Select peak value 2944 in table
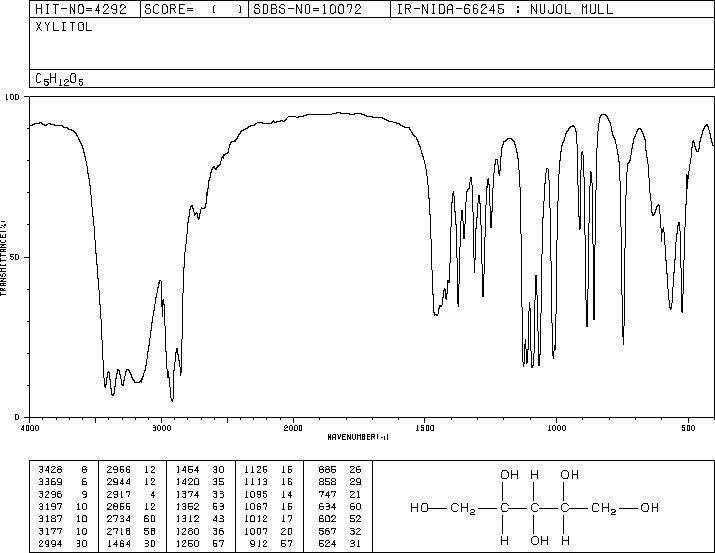This screenshot has height=553, width=715. 119,482
